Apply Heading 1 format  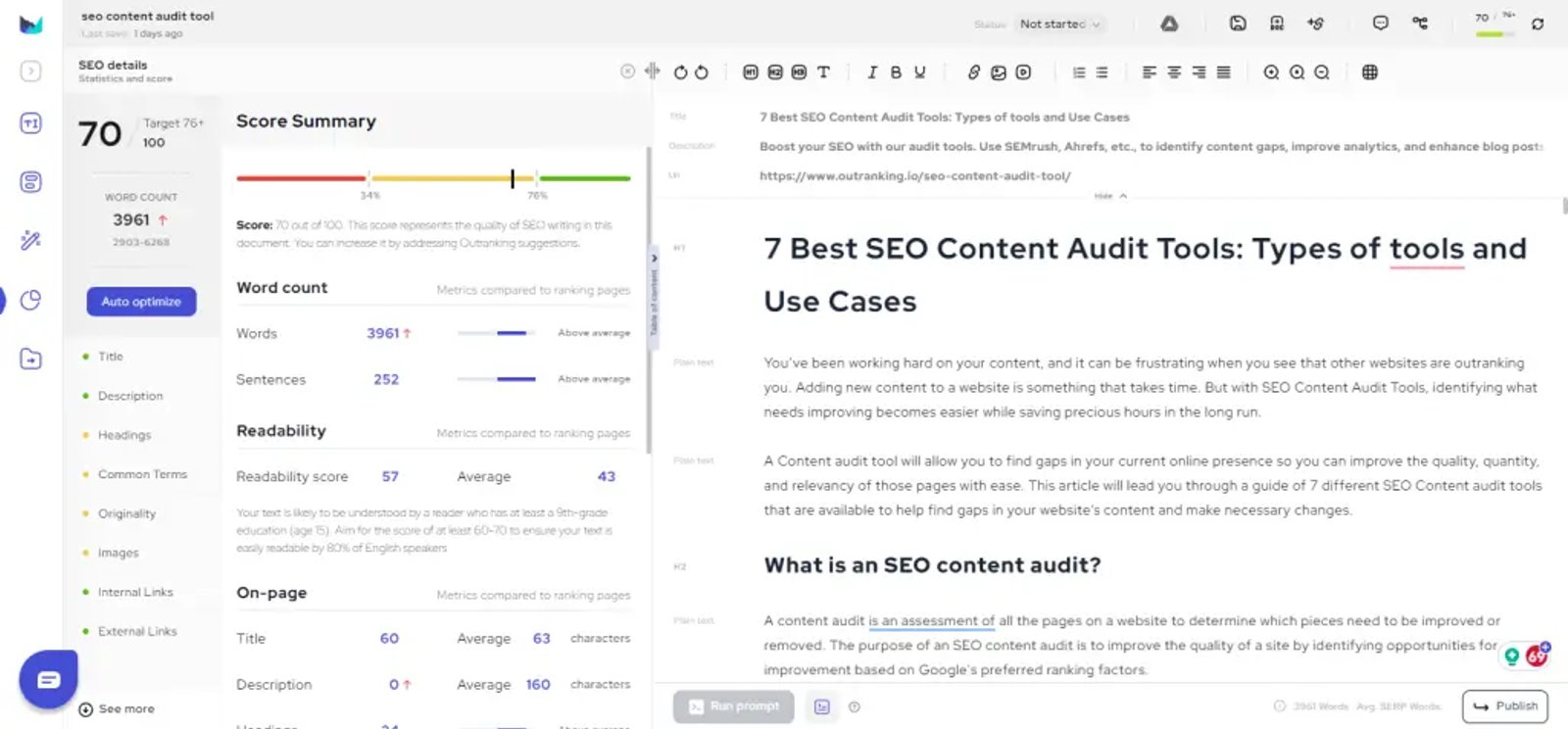pos(751,72)
